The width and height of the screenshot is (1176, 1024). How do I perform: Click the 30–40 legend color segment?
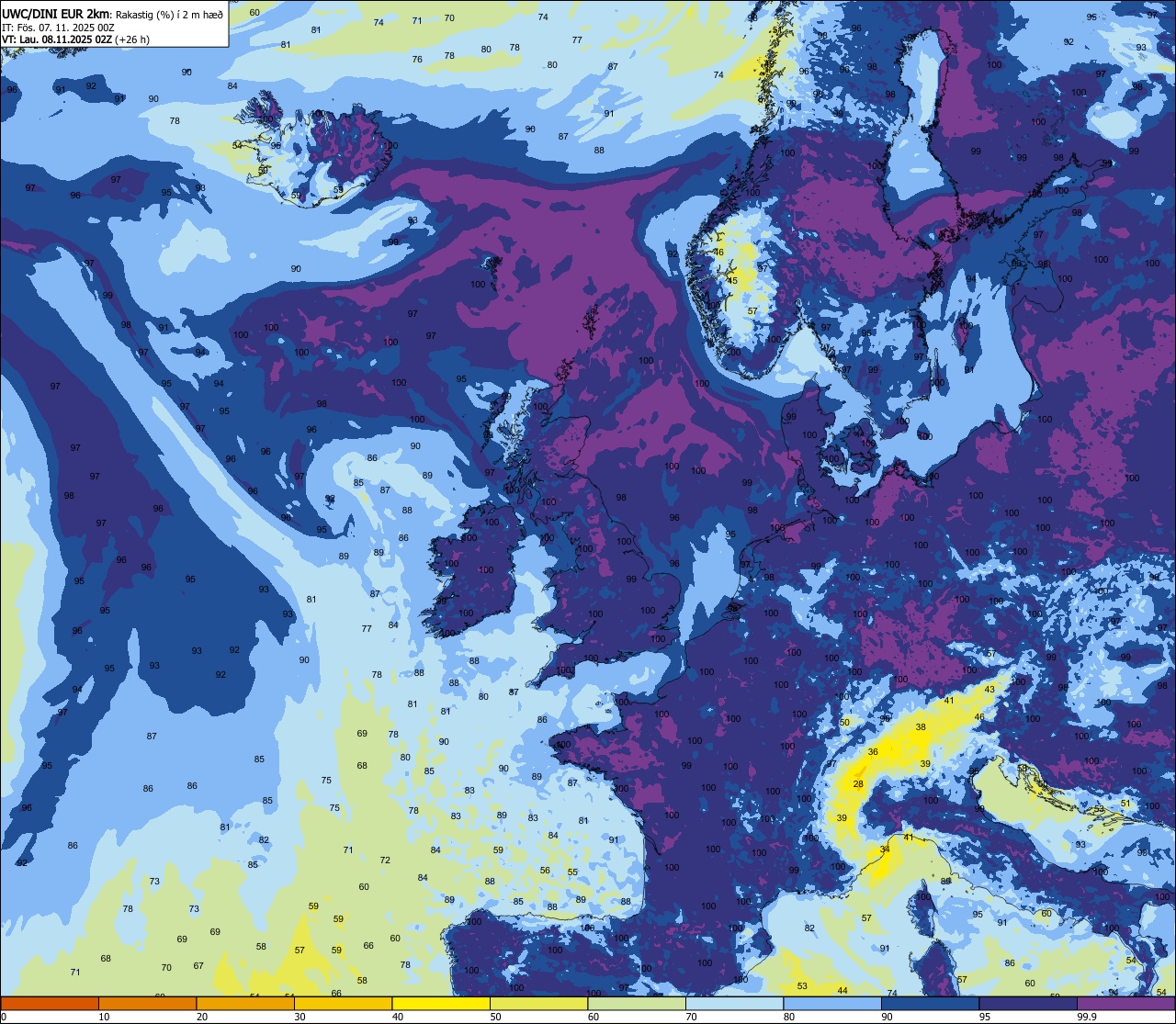pos(343,1004)
